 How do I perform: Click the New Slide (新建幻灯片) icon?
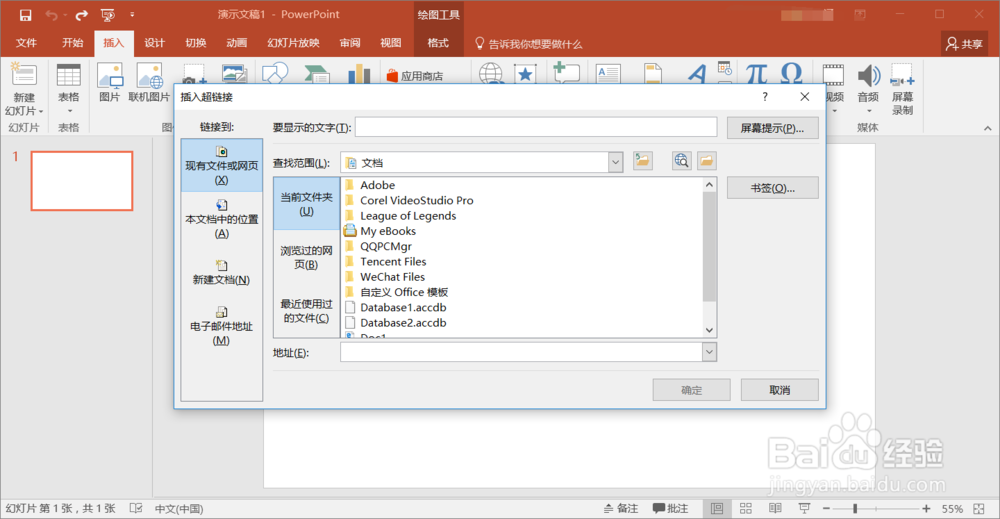24,76
